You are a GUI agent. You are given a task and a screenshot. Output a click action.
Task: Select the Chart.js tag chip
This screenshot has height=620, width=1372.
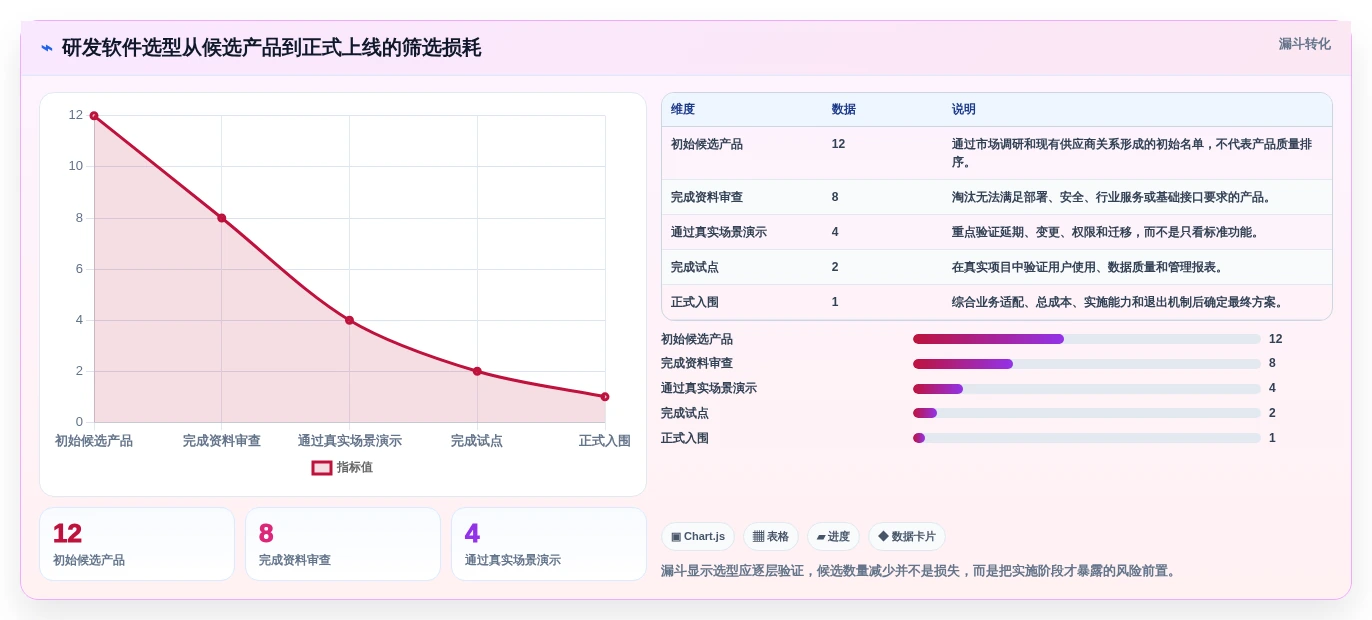pyautogui.click(x=698, y=537)
